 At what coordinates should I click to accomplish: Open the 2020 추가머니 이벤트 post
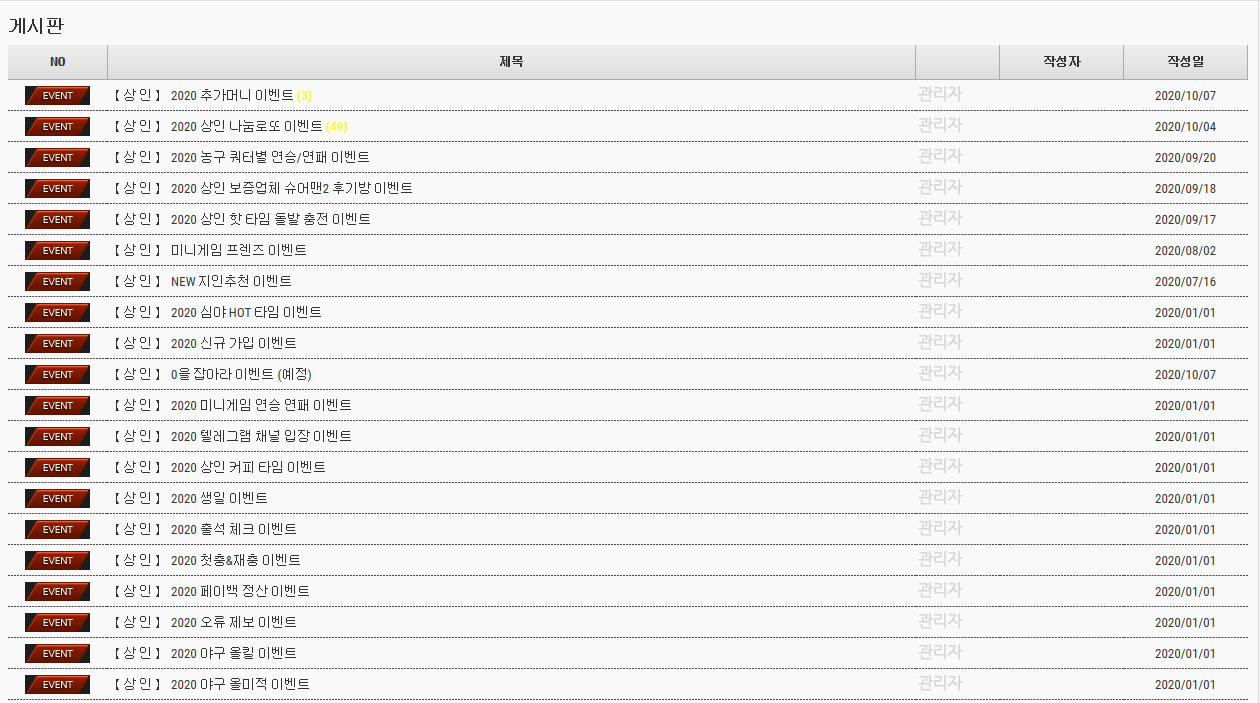click(232, 96)
